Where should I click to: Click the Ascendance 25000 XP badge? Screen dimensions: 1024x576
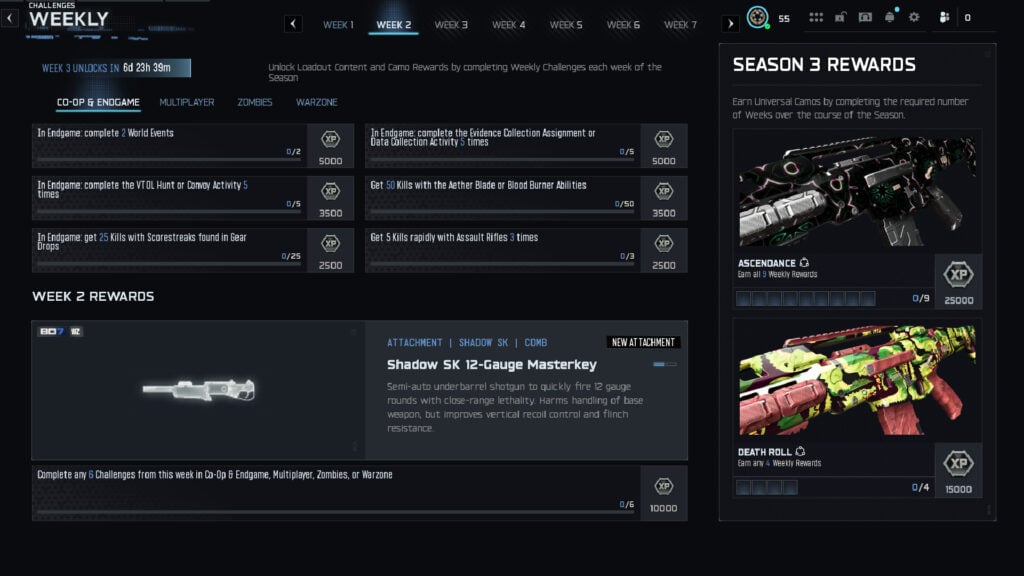958,281
